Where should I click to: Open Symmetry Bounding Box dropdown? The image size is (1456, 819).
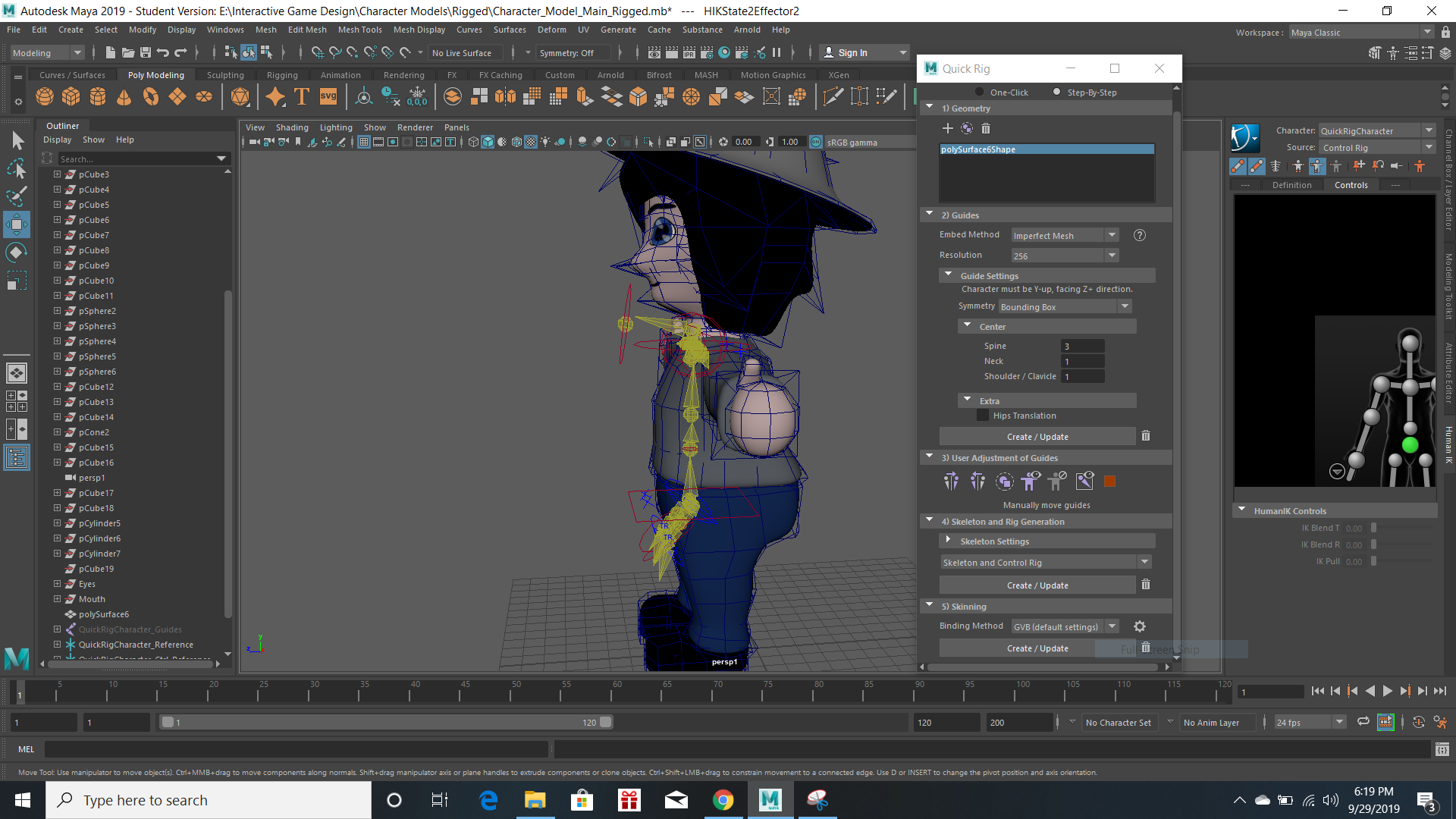tap(1065, 306)
